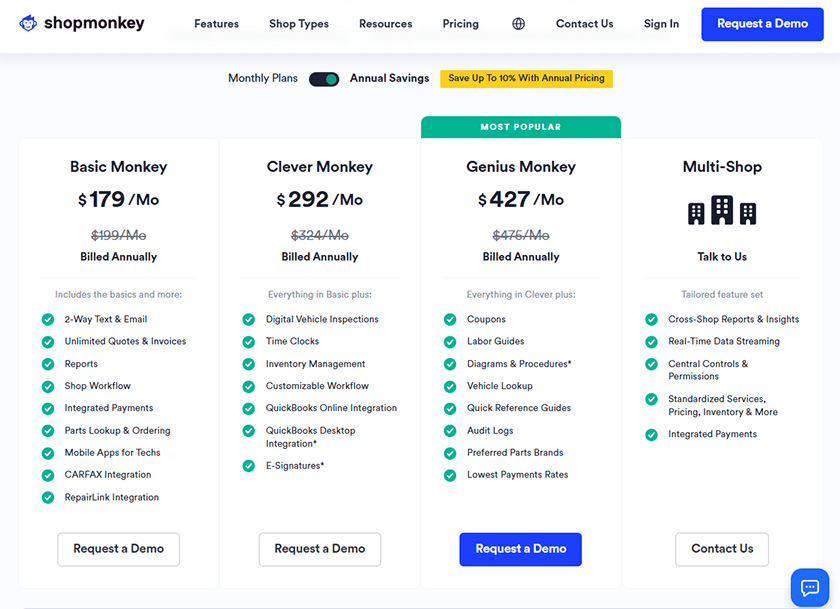
Task: Click Quick Reference Guides feature text
Action: coord(519,408)
